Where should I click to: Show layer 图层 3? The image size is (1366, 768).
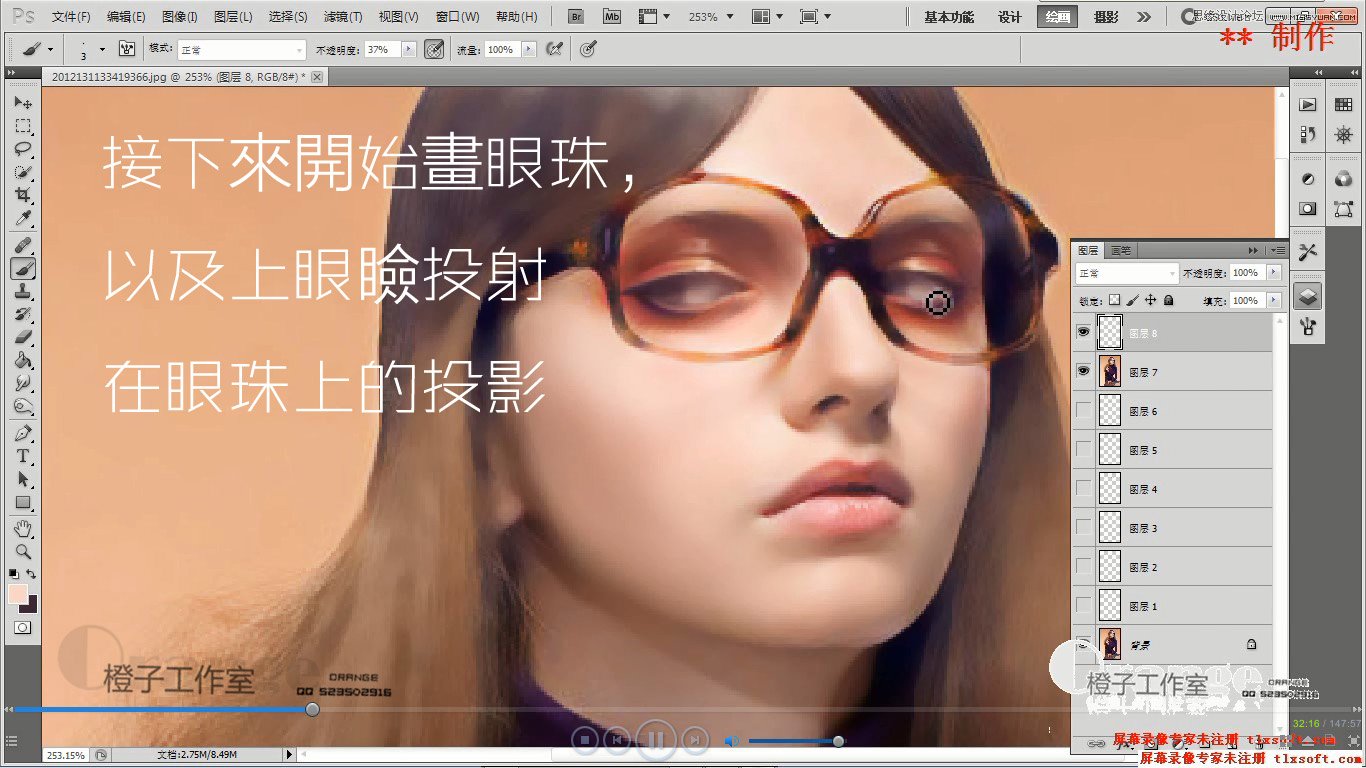[1083, 528]
